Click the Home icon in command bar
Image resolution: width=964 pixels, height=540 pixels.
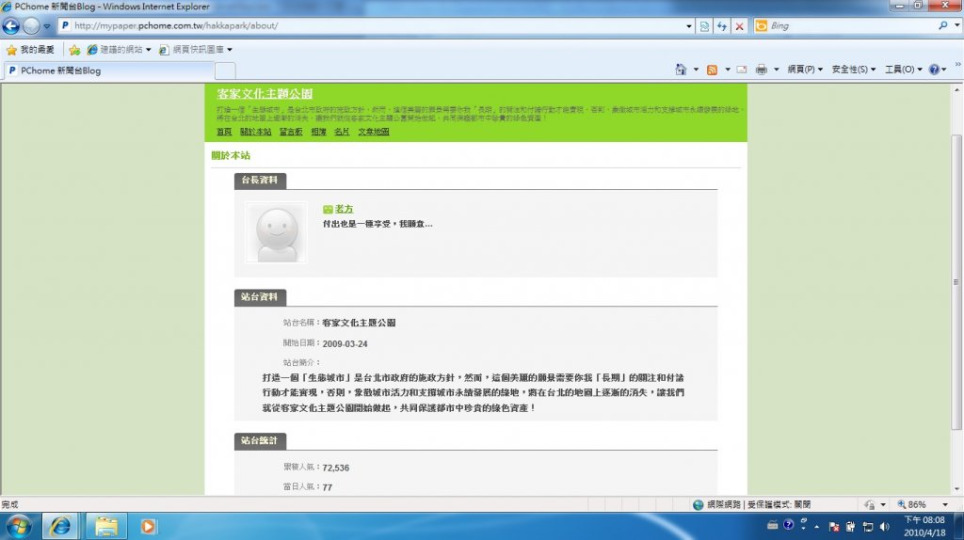(681, 70)
